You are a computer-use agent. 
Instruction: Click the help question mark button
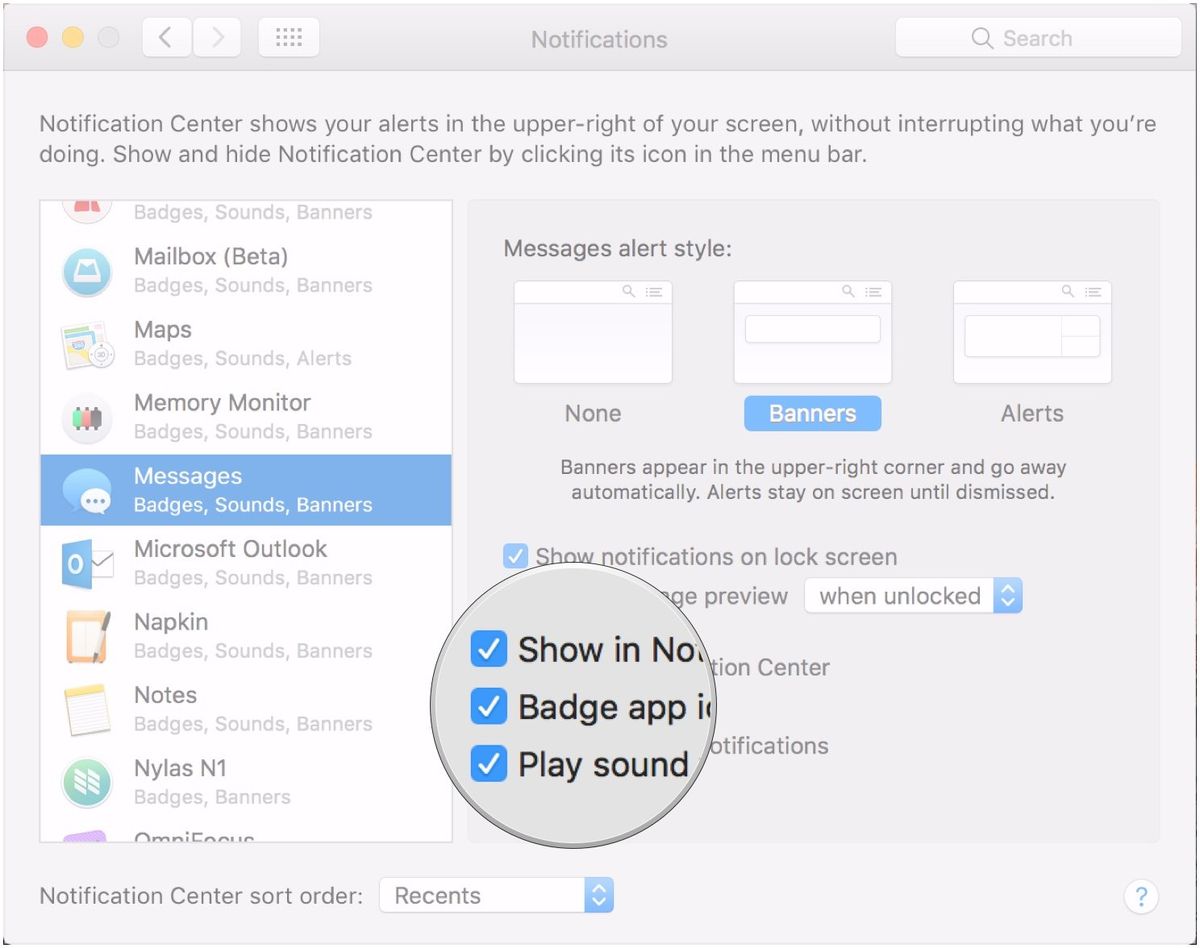1141,896
